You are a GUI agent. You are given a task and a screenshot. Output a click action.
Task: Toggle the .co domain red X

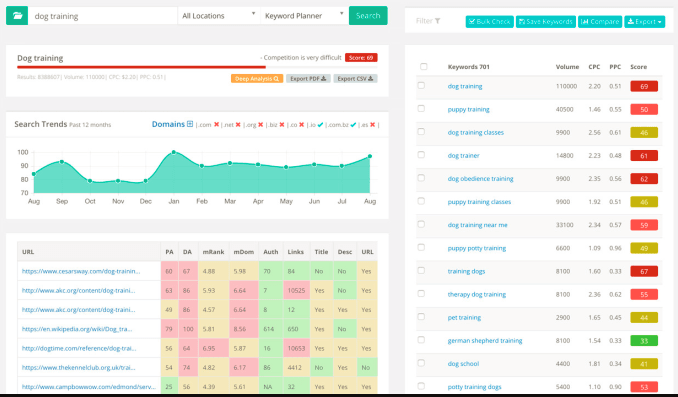pos(301,125)
